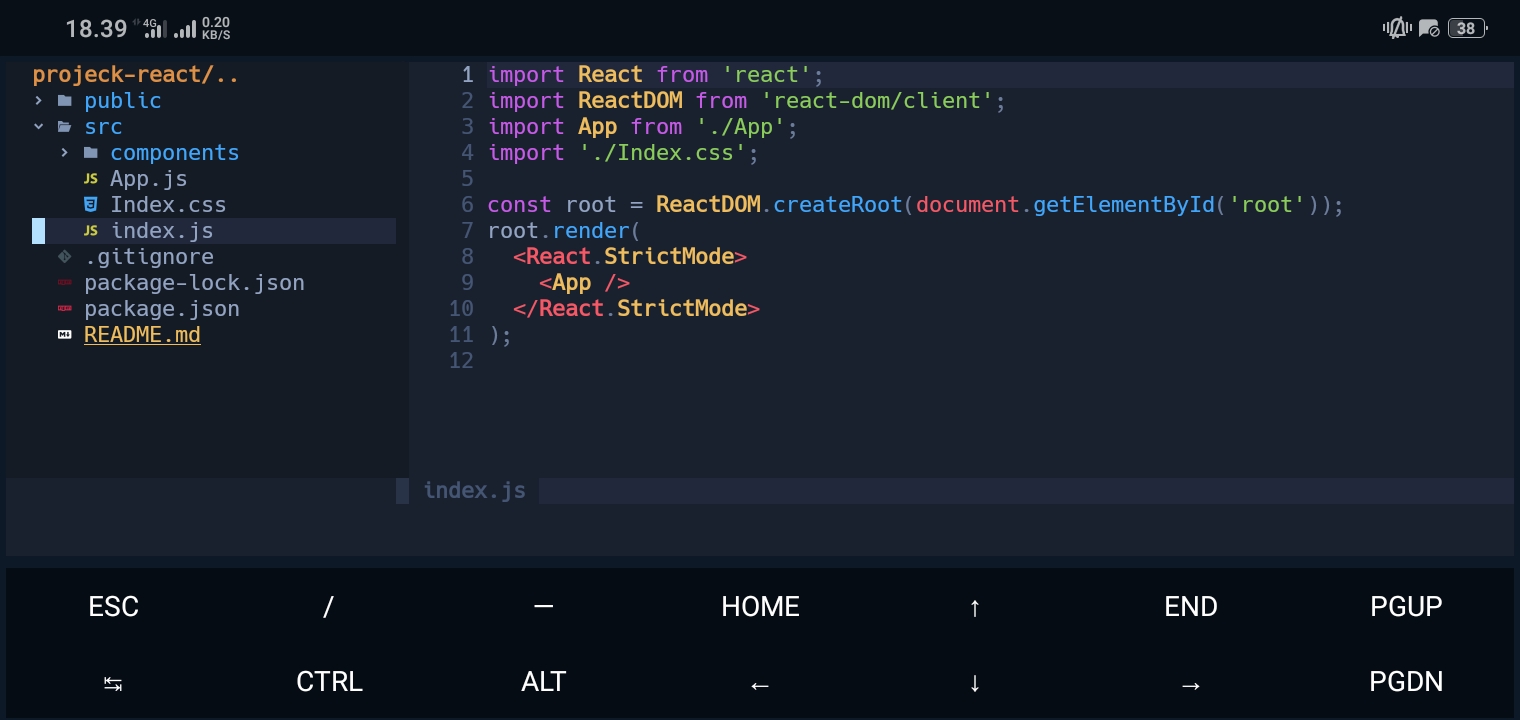Image resolution: width=1520 pixels, height=720 pixels.
Task: Open the public folder
Action: click(x=123, y=101)
